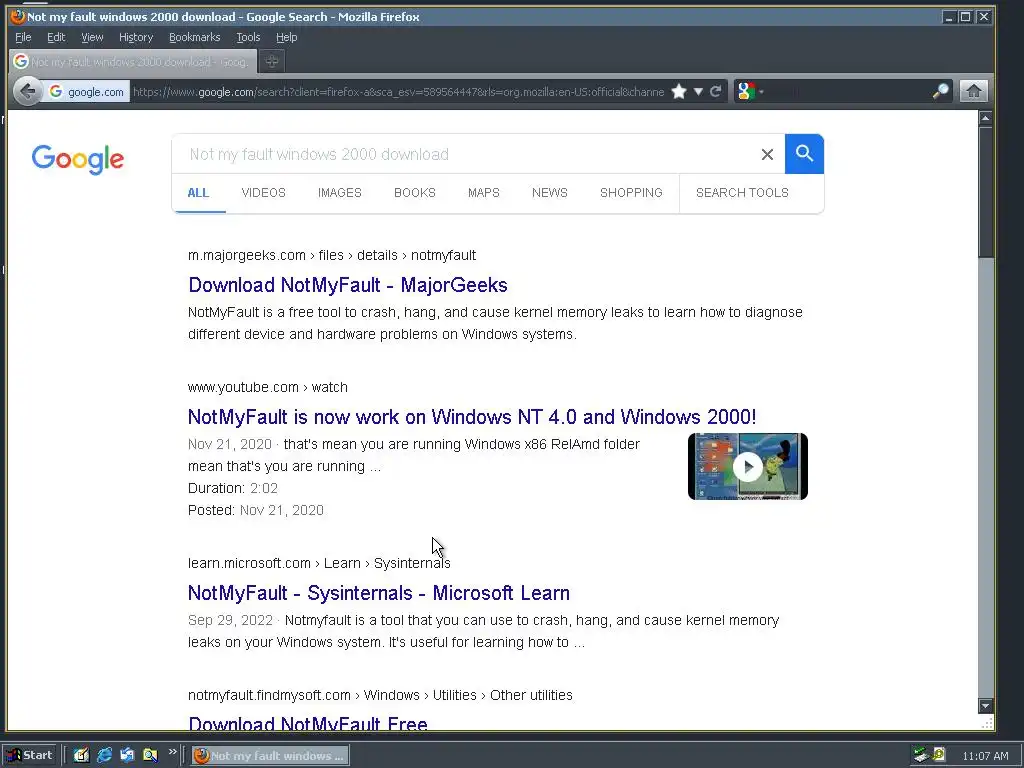Switch to the SHOPPING results tab

click(631, 193)
